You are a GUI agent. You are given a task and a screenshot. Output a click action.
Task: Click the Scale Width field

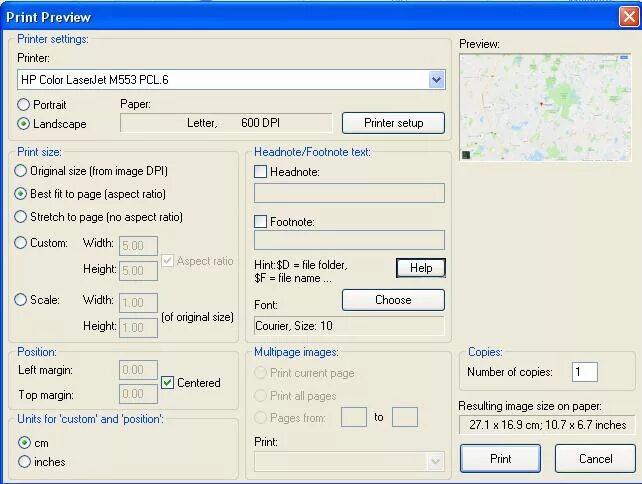pos(138,303)
